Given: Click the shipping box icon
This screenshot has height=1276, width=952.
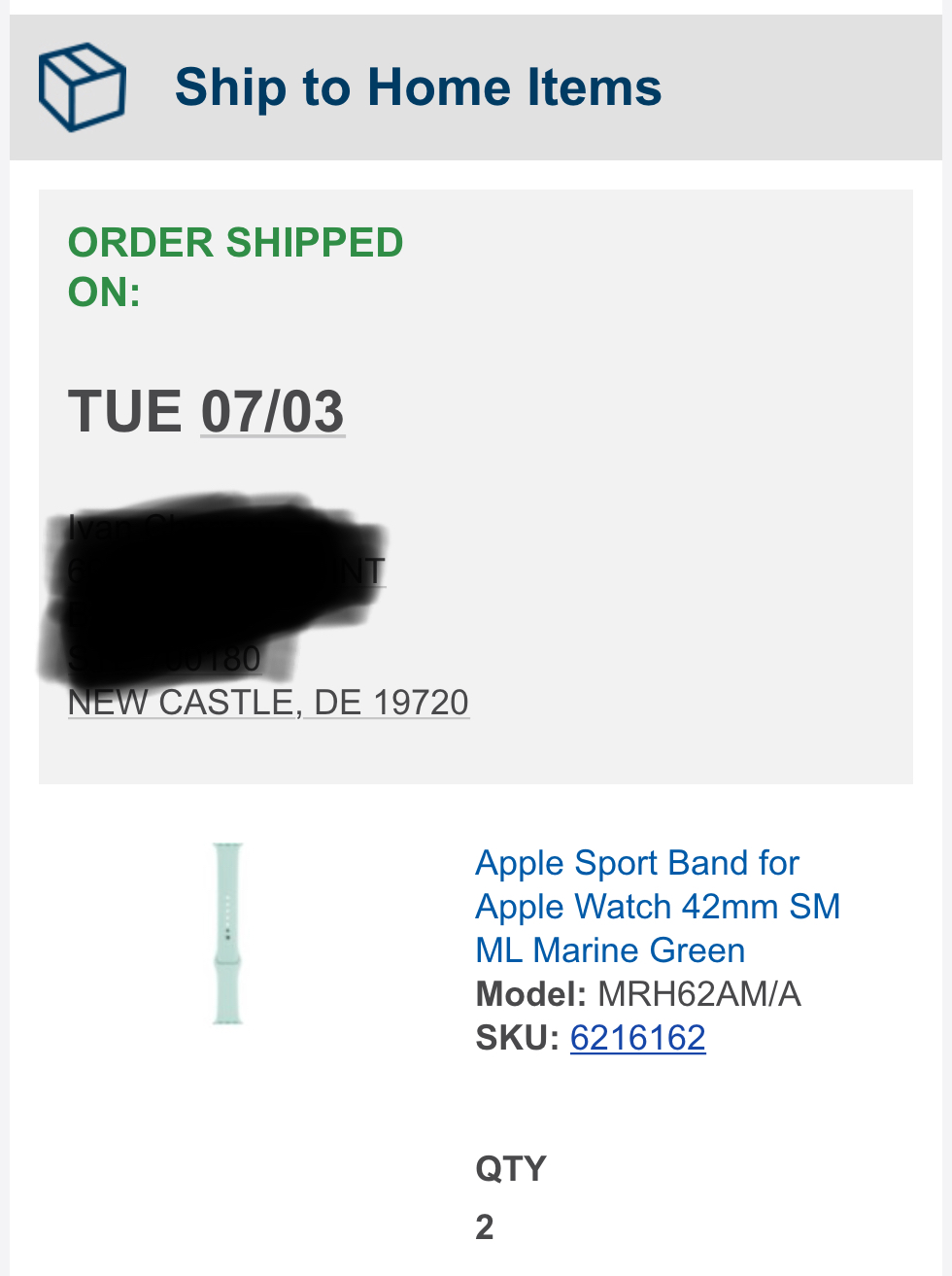Looking at the screenshot, I should [83, 87].
